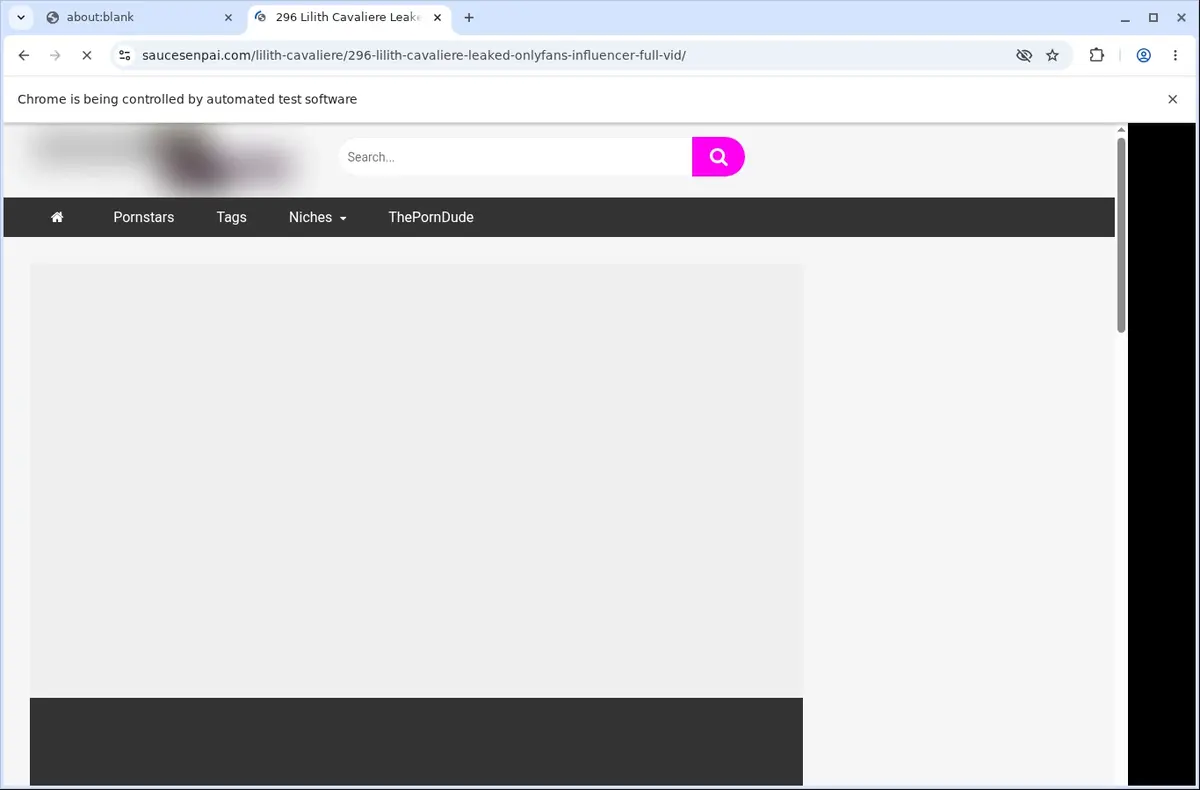Expand the Niches dropdown
The width and height of the screenshot is (1200, 790).
(x=318, y=217)
